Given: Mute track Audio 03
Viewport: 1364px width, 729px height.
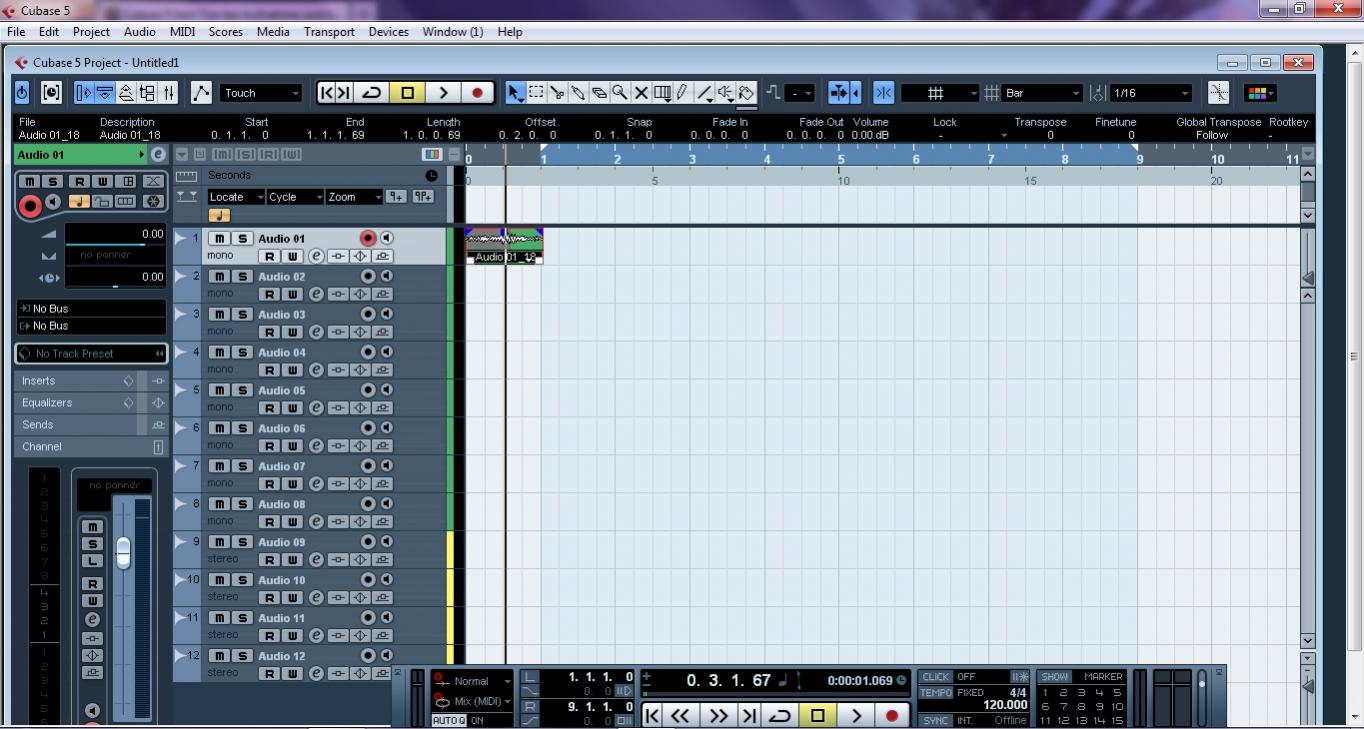Looking at the screenshot, I should [218, 314].
